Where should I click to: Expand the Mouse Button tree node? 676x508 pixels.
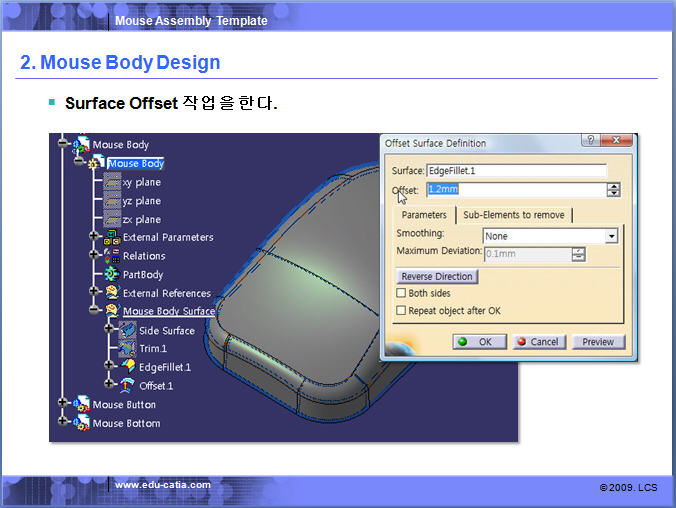tap(62, 404)
